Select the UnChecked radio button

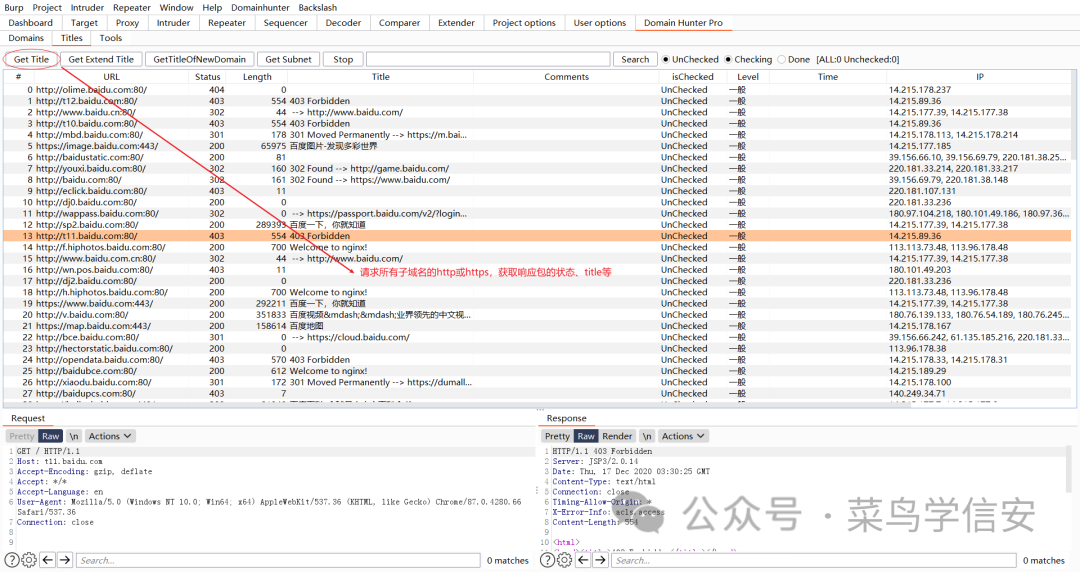point(665,60)
